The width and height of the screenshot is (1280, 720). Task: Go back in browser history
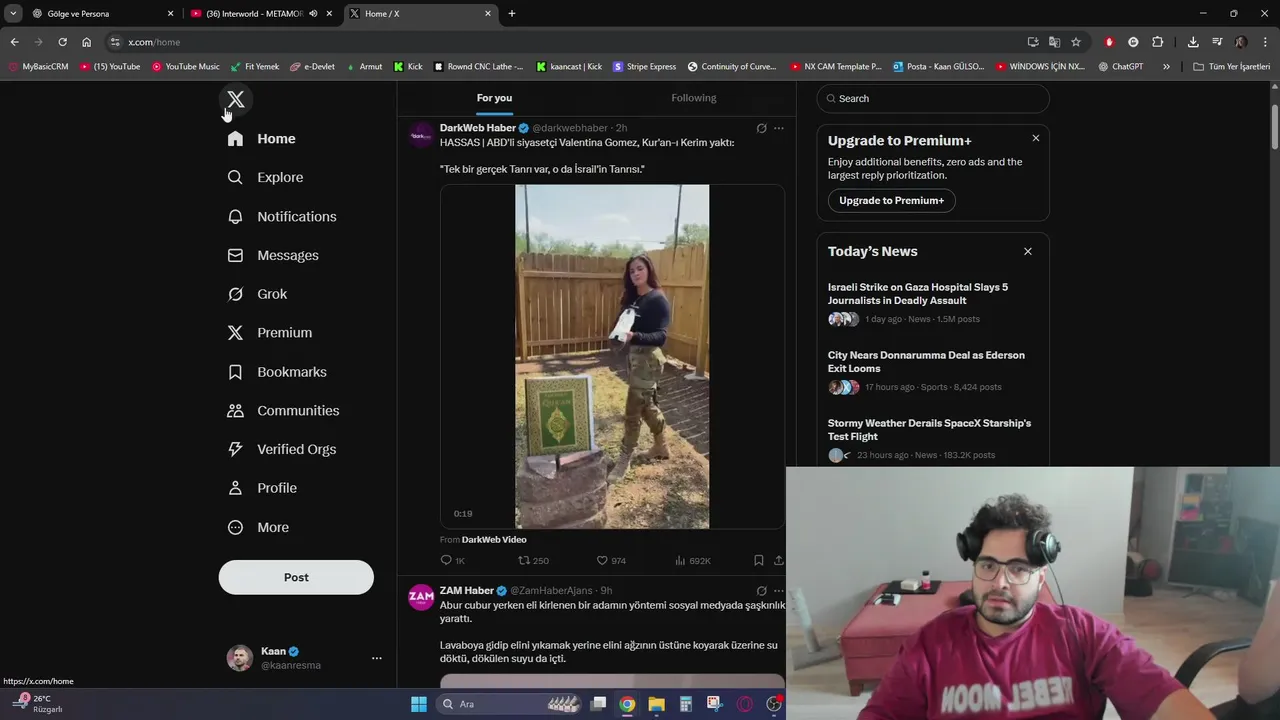pos(14,42)
